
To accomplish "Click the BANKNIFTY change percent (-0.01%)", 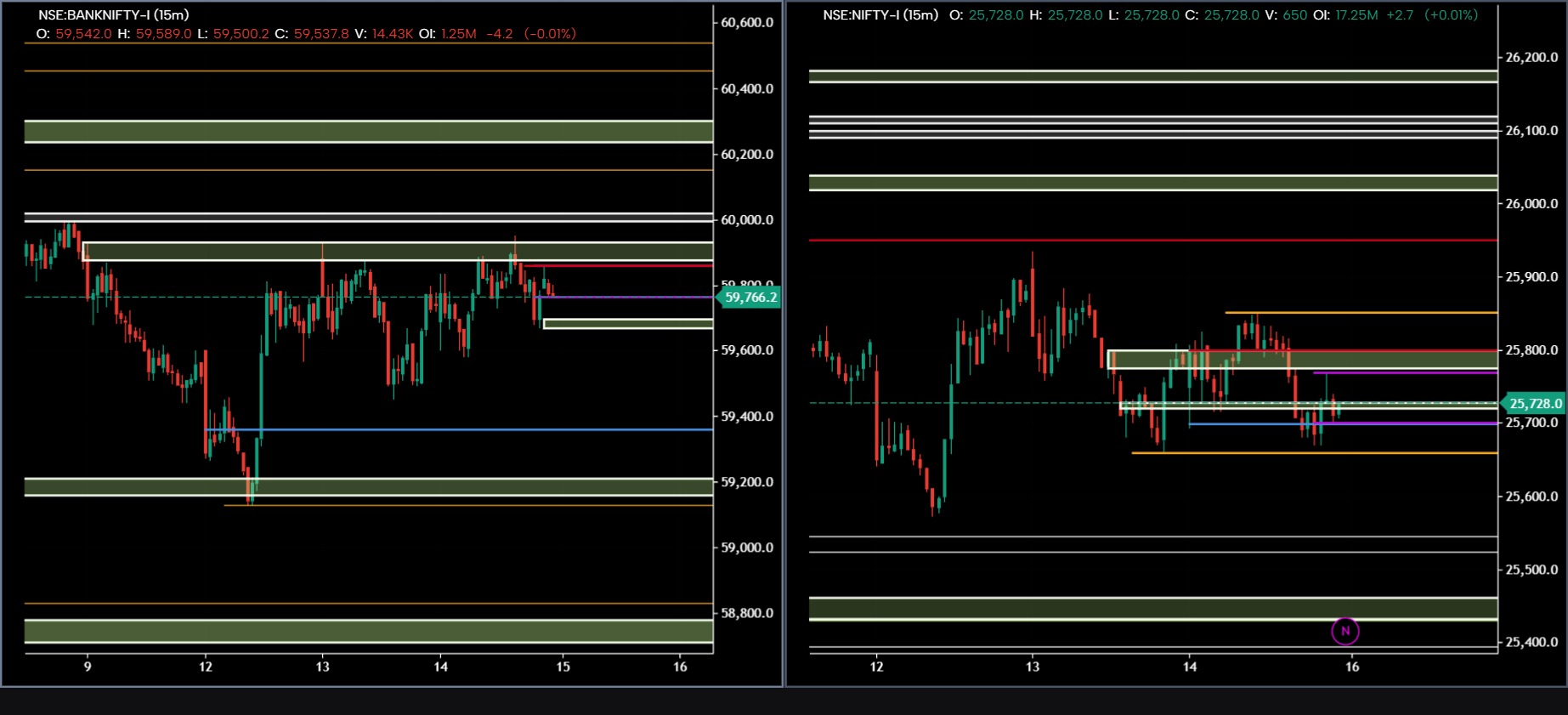I will (x=550, y=34).
